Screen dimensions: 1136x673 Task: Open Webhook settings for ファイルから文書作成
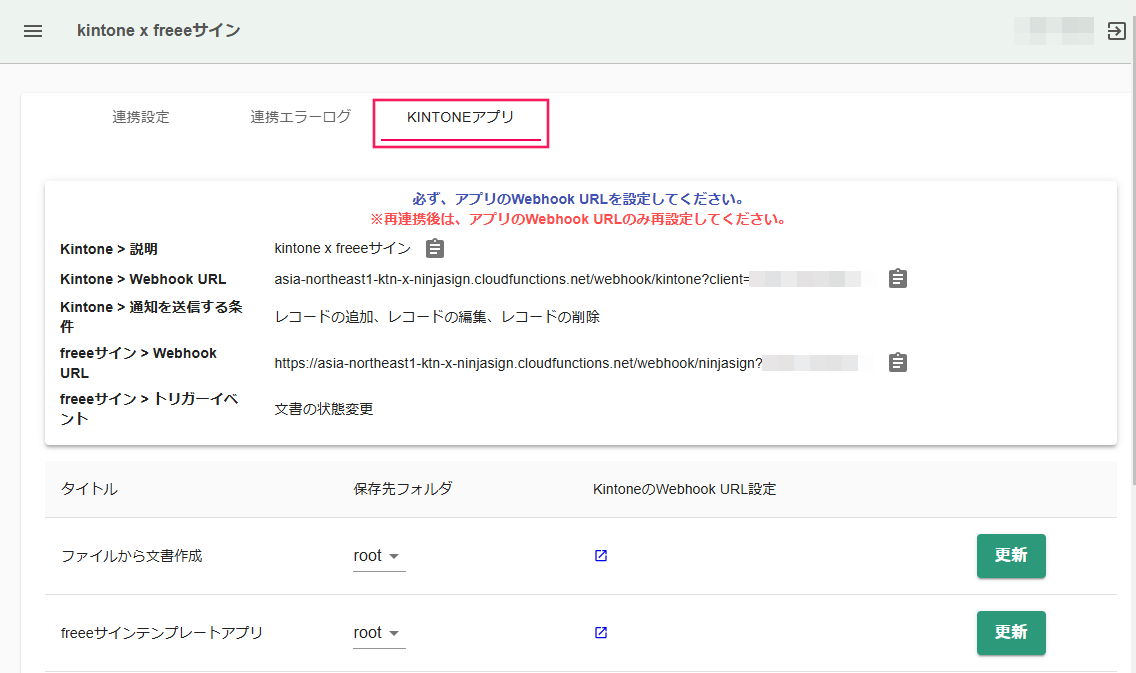pyautogui.click(x=601, y=556)
